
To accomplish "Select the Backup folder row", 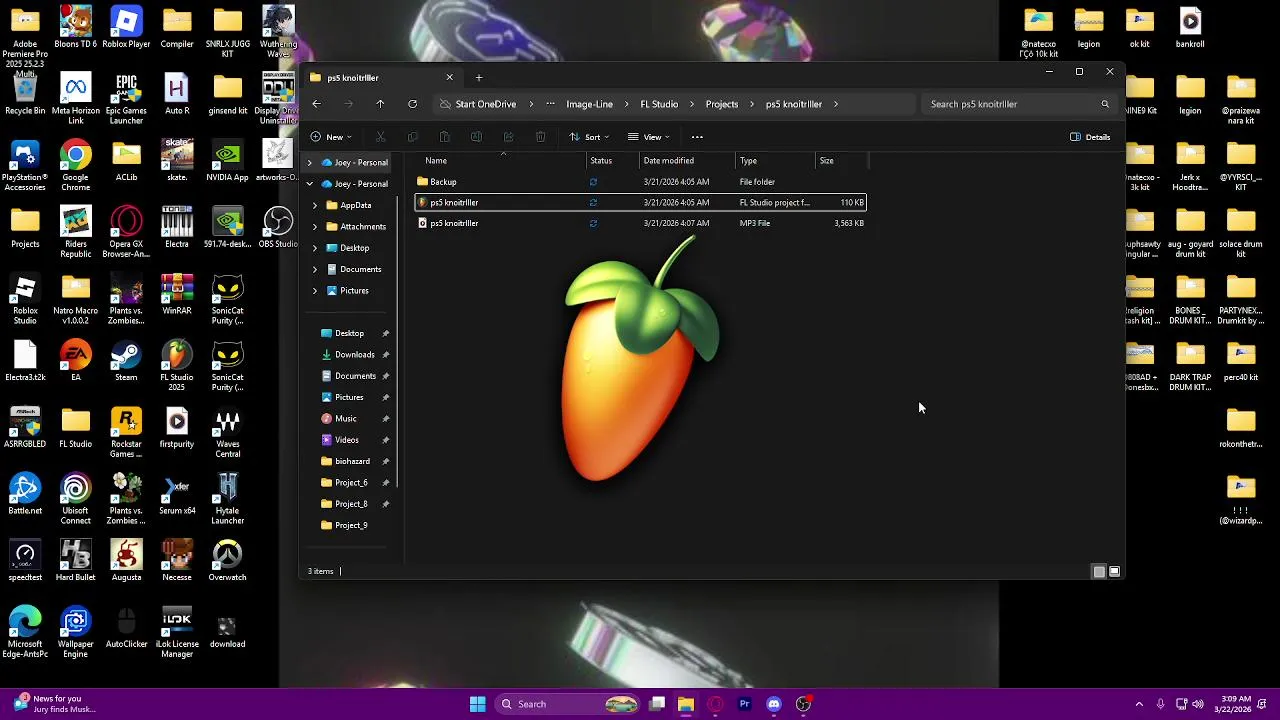I will [x=640, y=182].
